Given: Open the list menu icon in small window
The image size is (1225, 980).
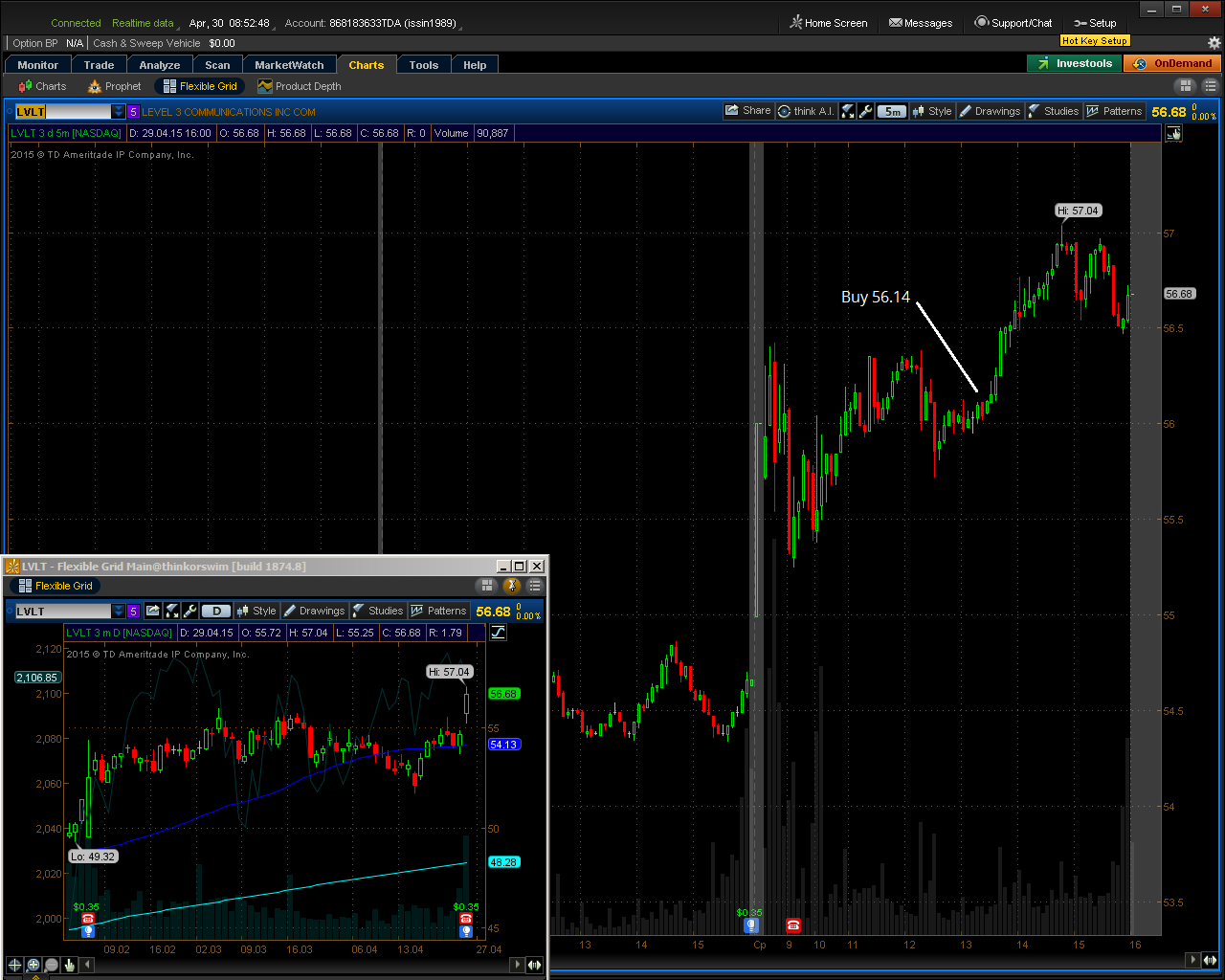Looking at the screenshot, I should point(535,586).
